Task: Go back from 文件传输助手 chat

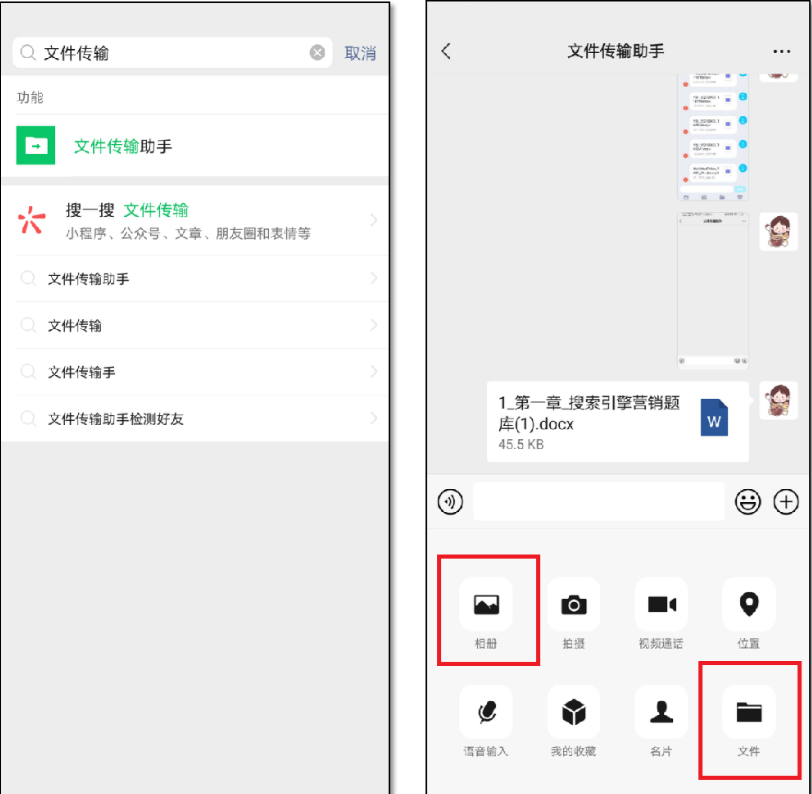Action: click(x=446, y=51)
